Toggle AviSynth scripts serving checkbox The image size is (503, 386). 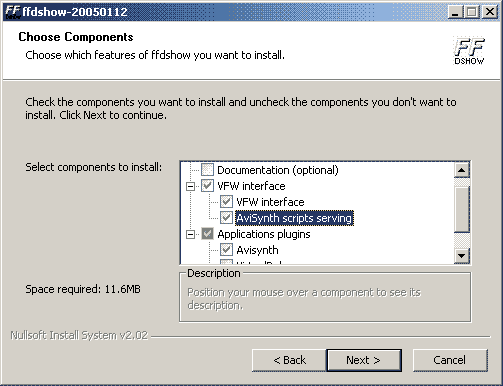(226, 218)
